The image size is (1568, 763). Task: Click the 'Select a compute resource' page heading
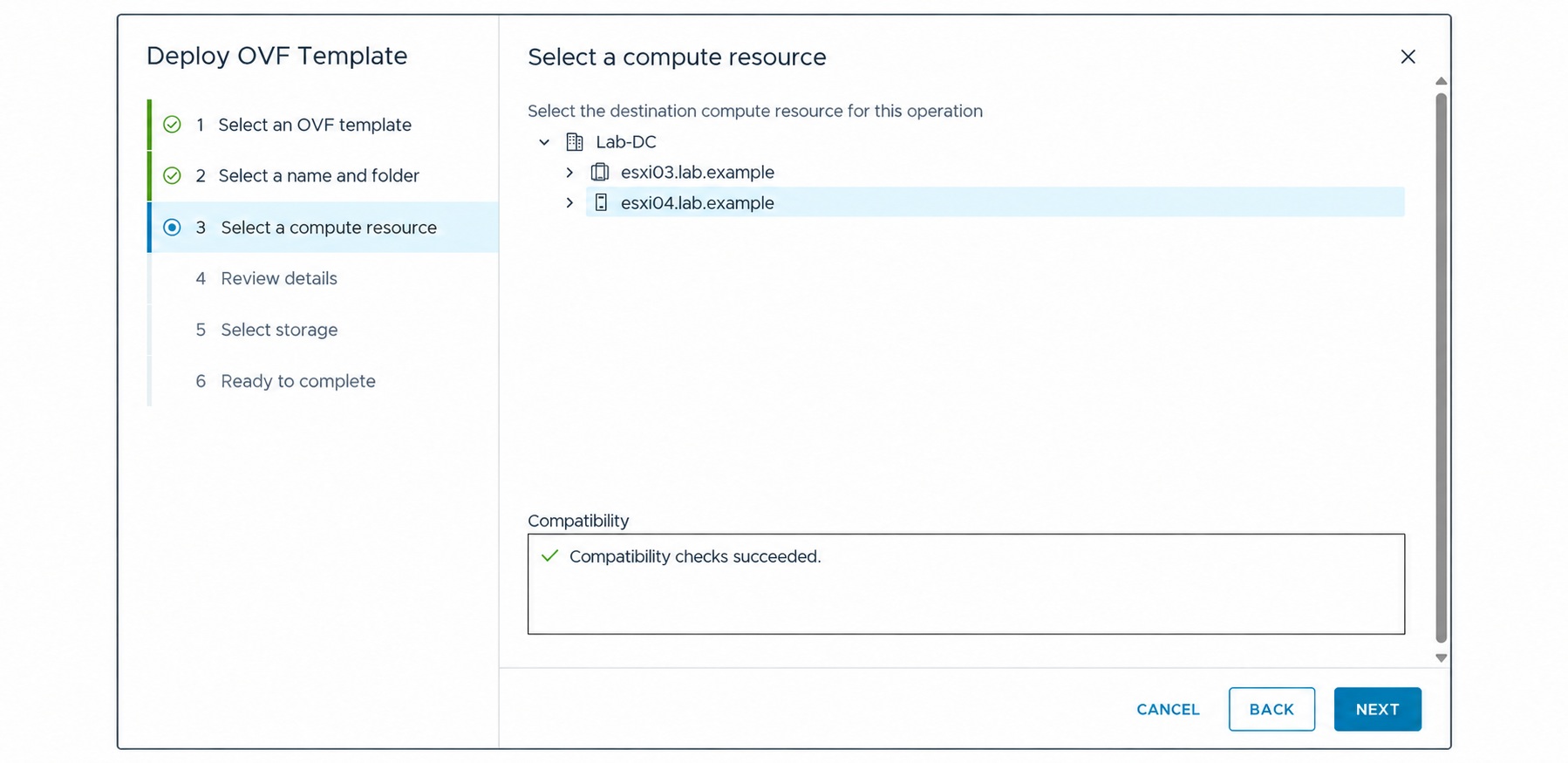point(677,57)
